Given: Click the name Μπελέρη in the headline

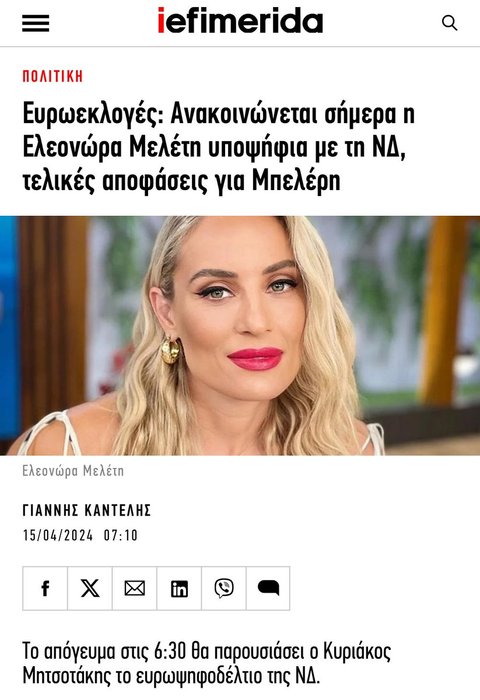Looking at the screenshot, I should 296,180.
